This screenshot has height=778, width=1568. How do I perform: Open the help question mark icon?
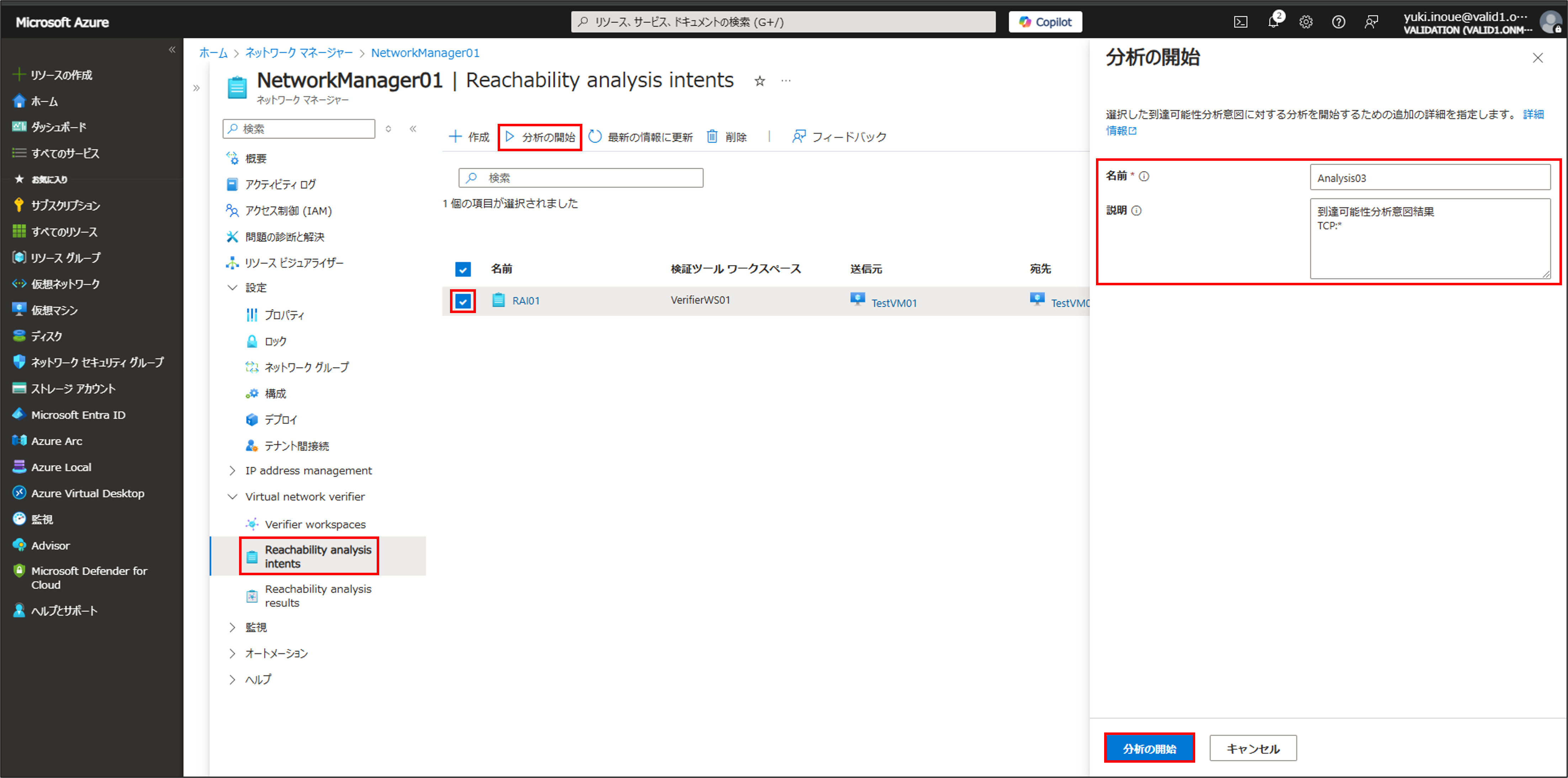click(1338, 22)
